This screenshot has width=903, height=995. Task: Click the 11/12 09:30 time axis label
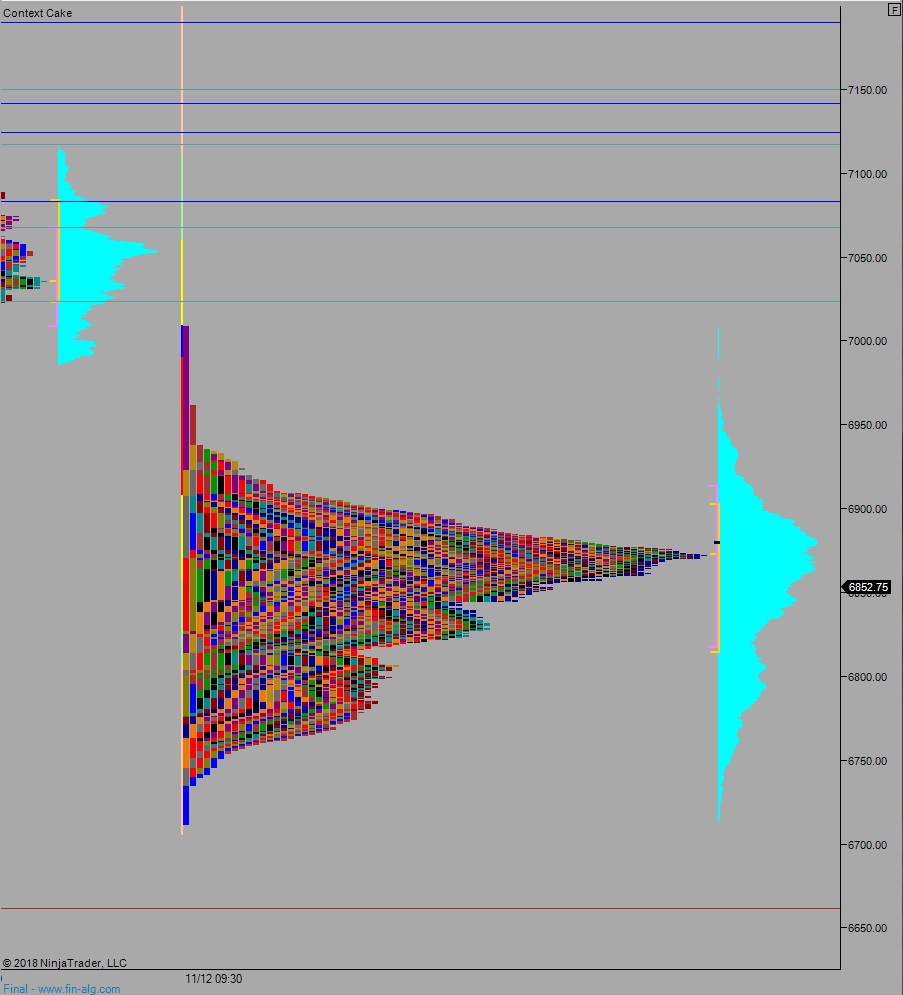[213, 979]
